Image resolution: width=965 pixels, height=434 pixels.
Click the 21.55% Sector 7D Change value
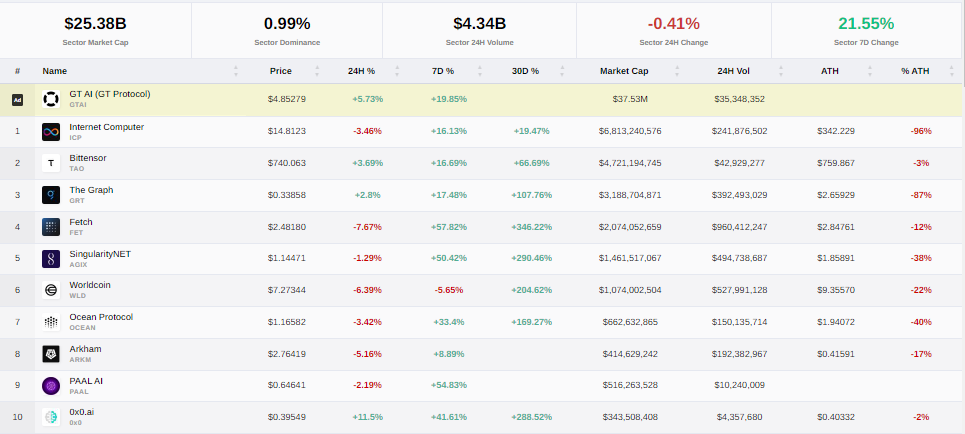[x=866, y=24]
